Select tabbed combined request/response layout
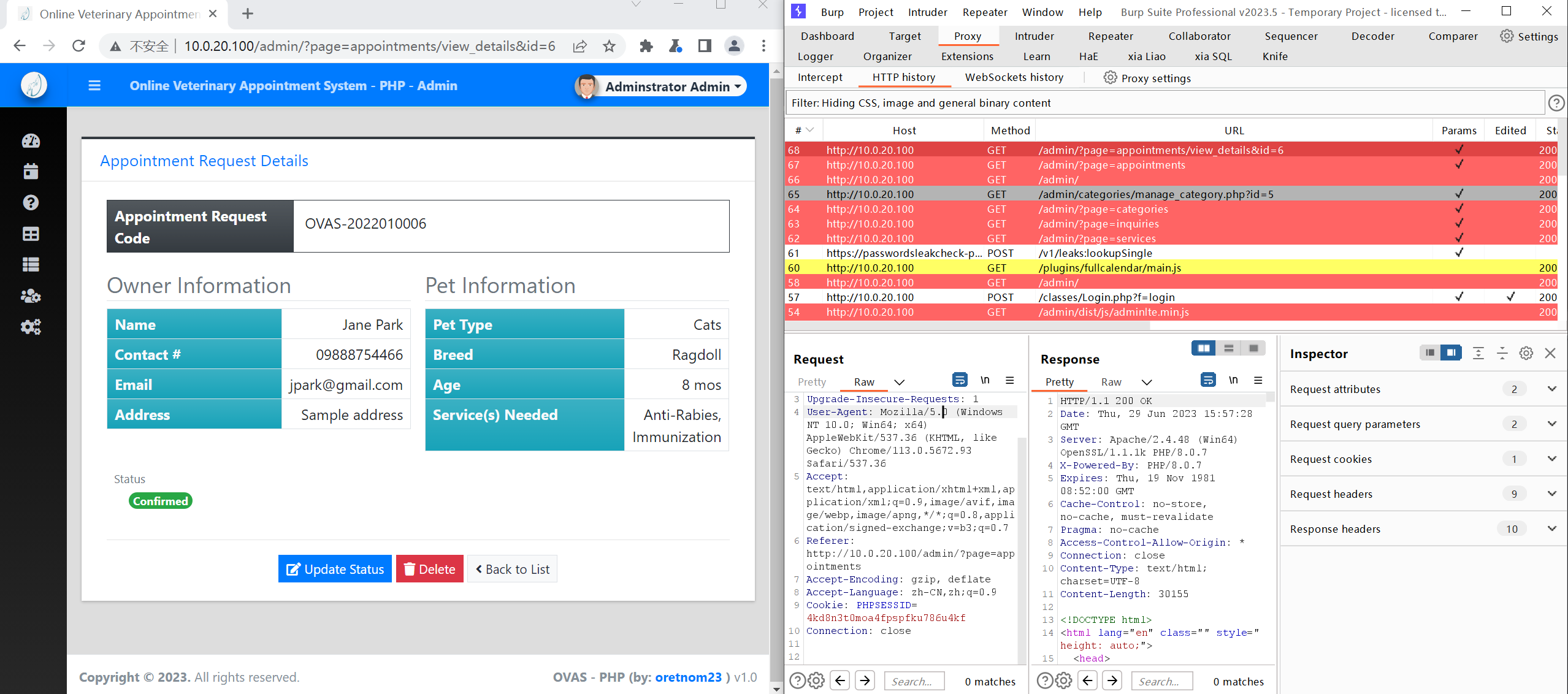This screenshot has width=1568, height=694. 1253,348
